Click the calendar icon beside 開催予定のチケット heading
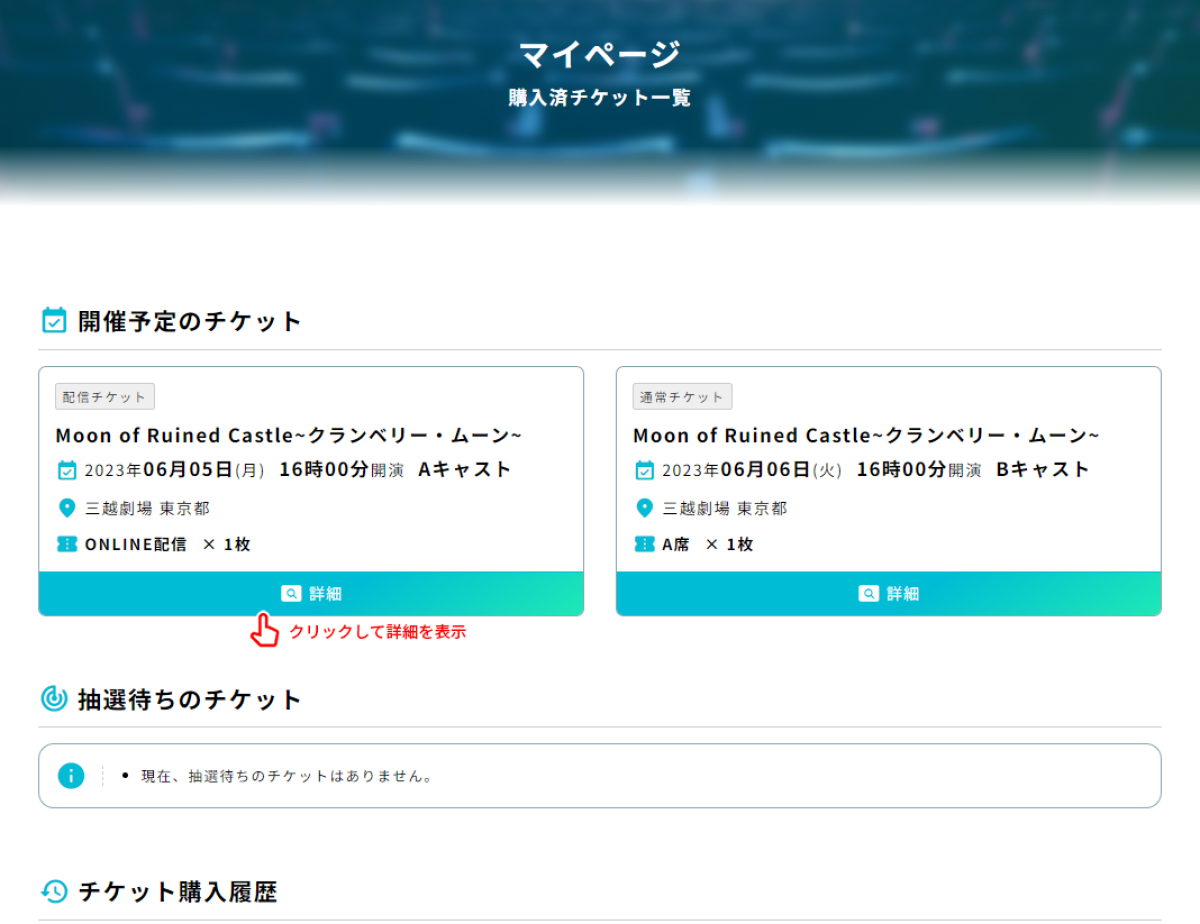Screen dimensions: 1200x924 (54, 321)
